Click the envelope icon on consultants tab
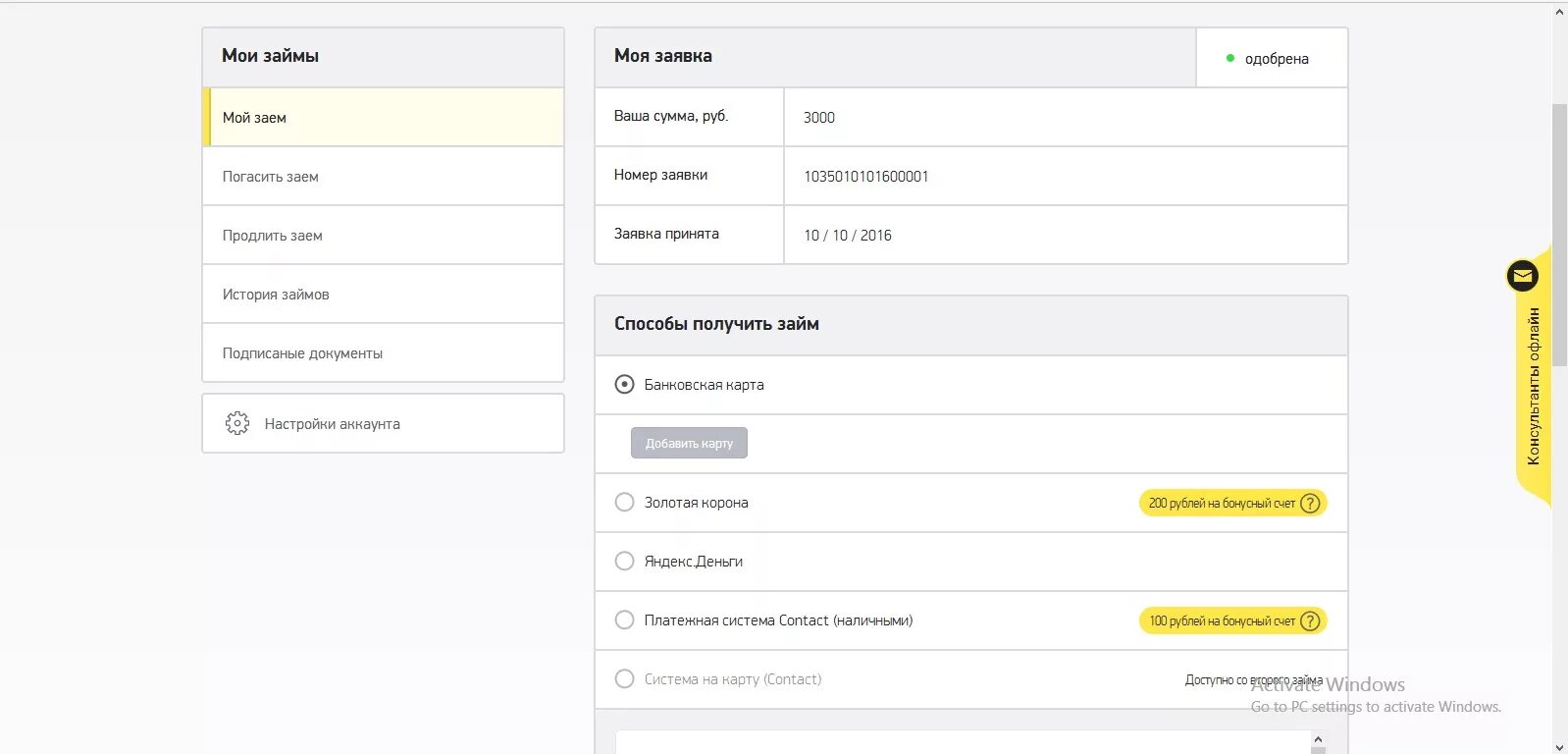1568x754 pixels. click(x=1523, y=276)
